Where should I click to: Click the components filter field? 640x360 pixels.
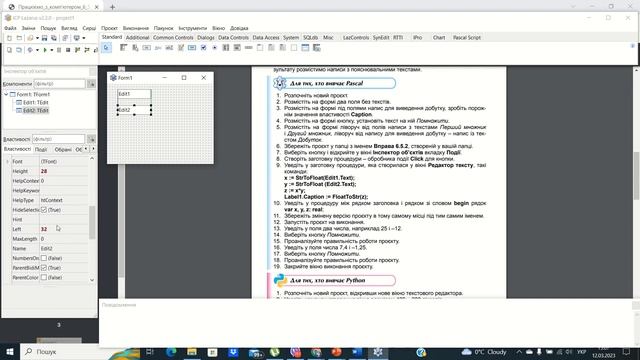[59, 84]
